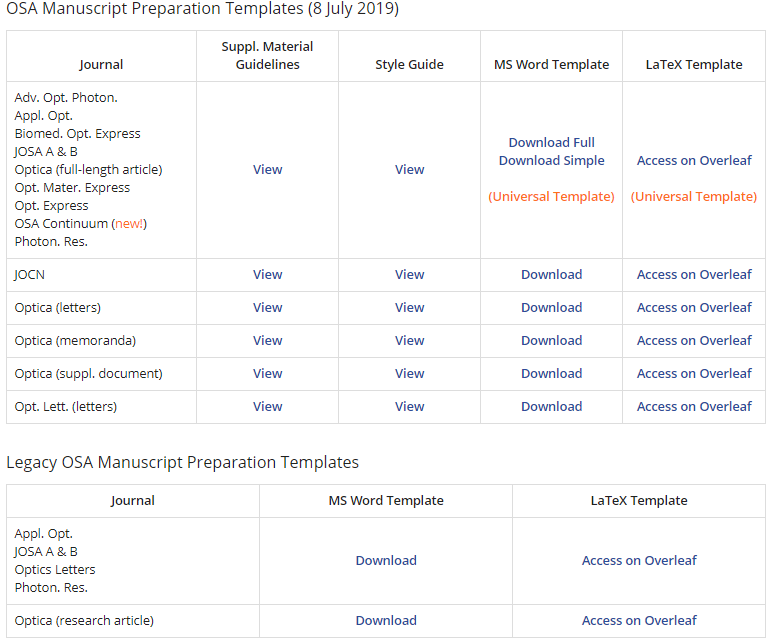Click Download Full MS Word template link
Screen dimensions: 774x638
pos(551,142)
